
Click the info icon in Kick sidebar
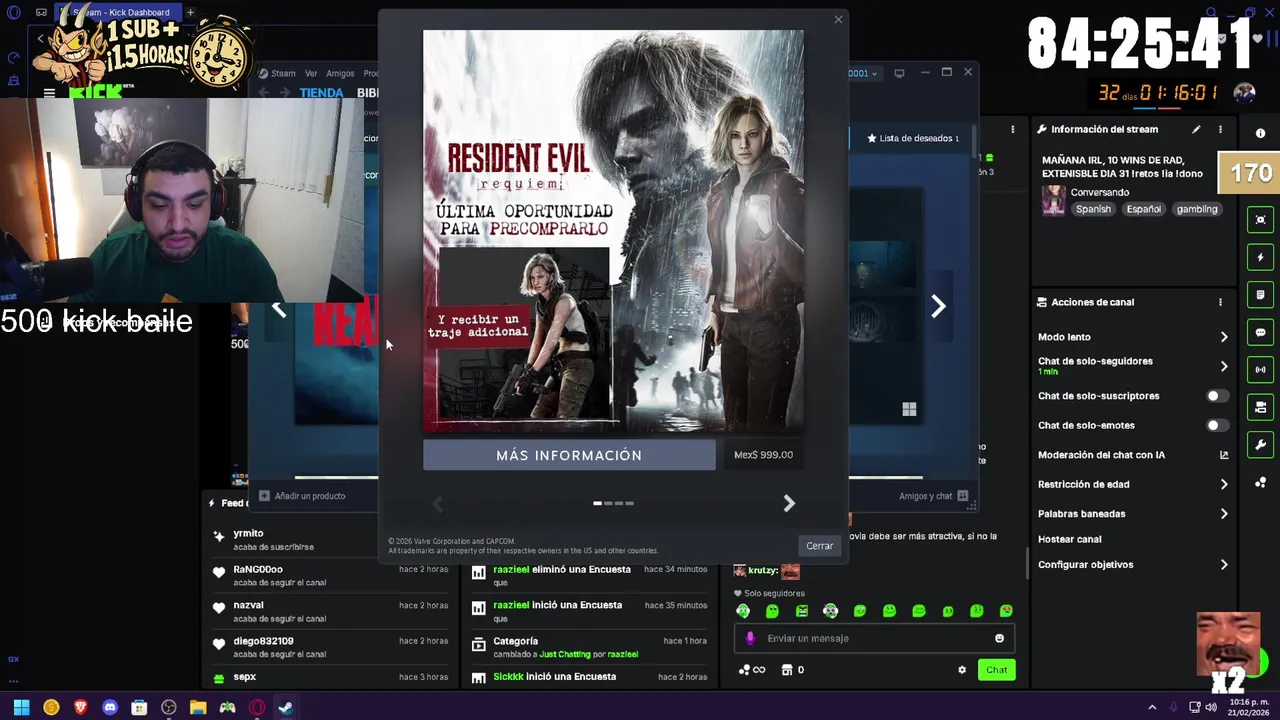[x=1260, y=133]
